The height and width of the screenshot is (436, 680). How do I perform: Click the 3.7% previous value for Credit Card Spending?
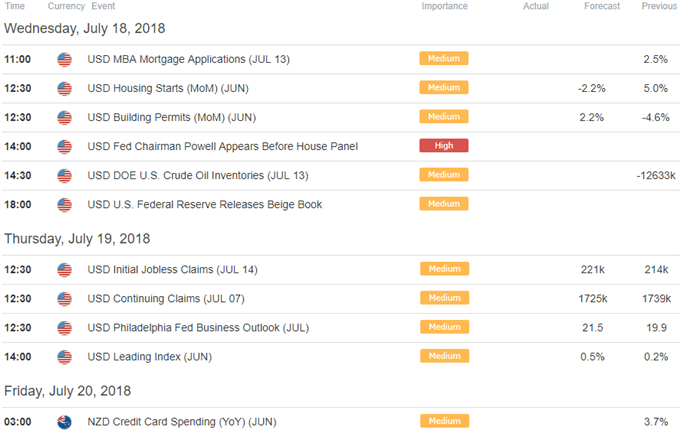click(x=656, y=422)
